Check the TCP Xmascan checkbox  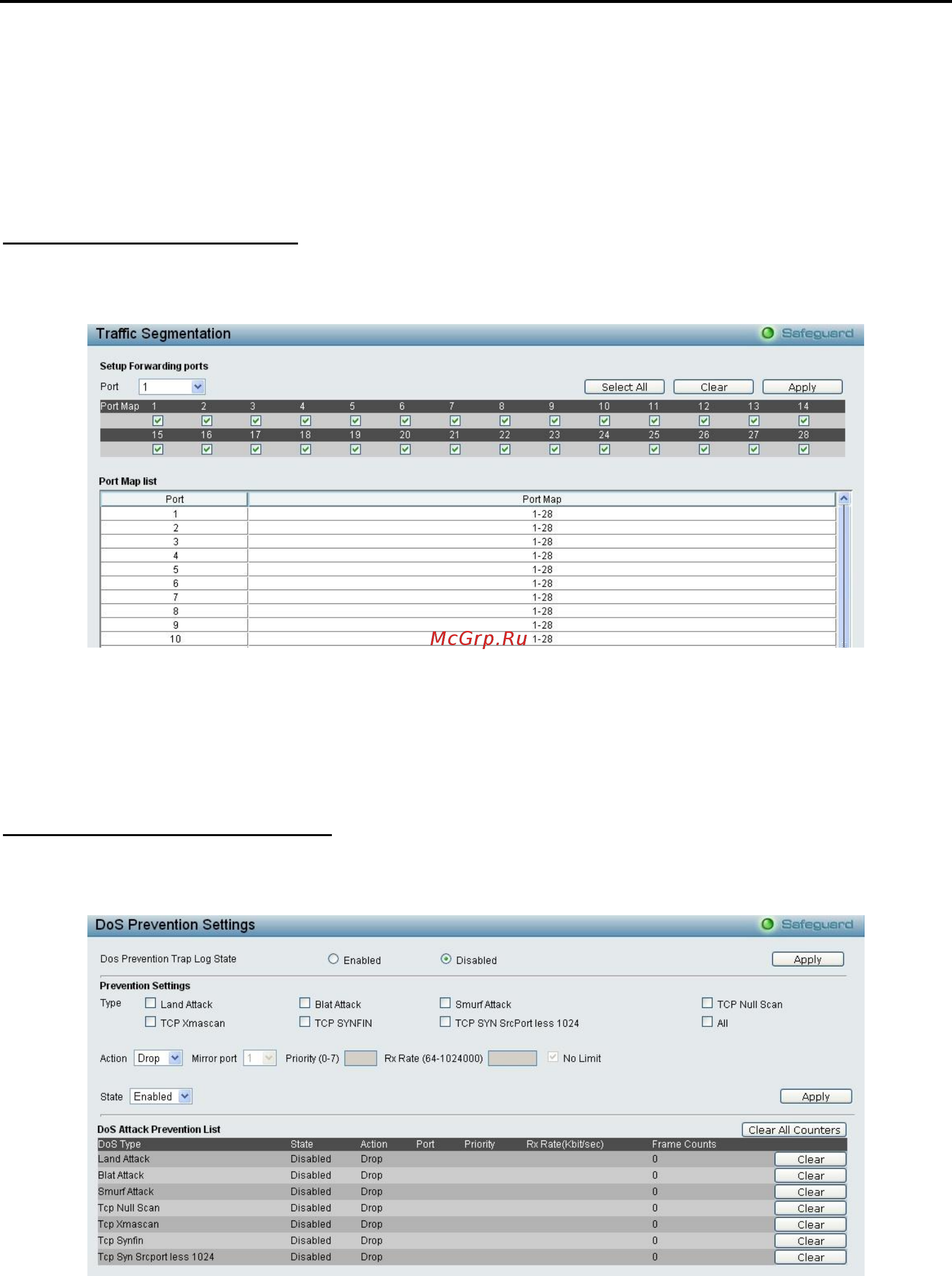150,1022
